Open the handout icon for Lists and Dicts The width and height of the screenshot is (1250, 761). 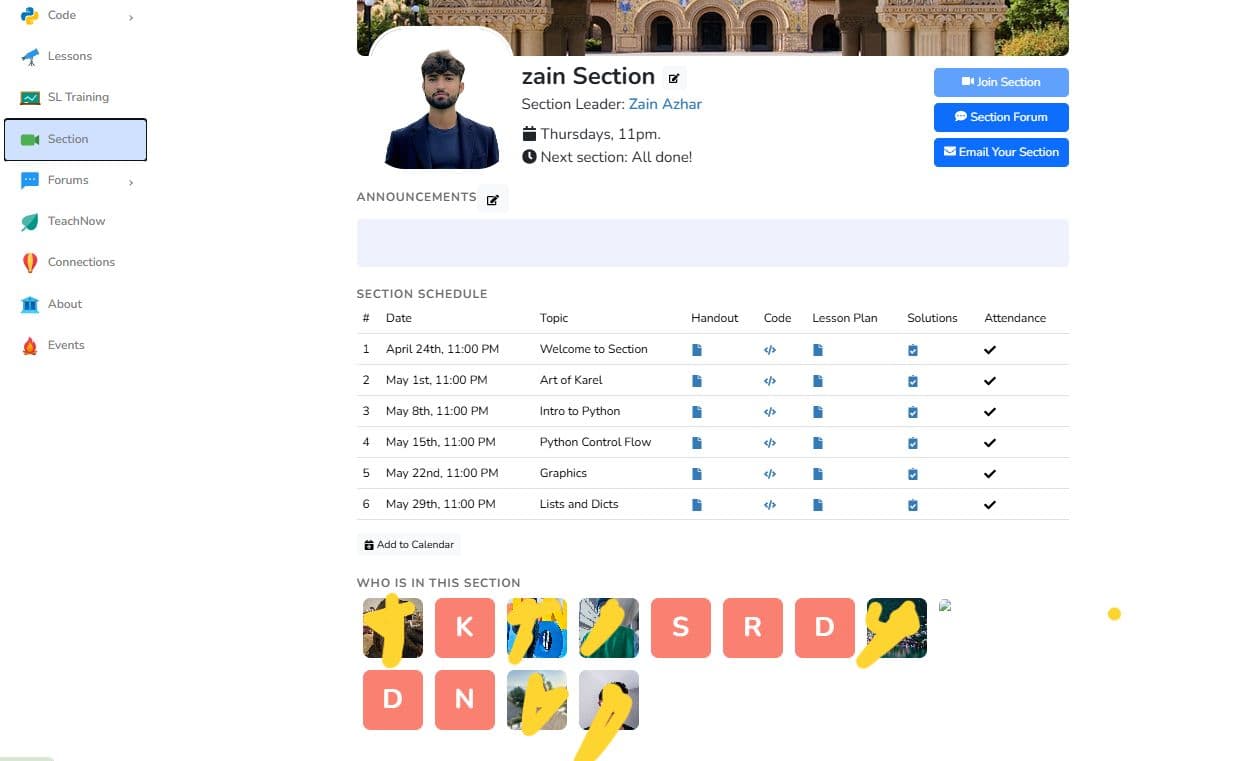[x=697, y=504]
